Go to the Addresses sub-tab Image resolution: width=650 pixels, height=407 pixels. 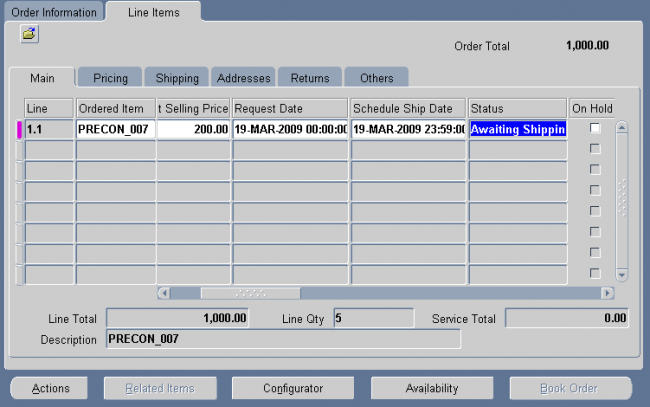[243, 78]
